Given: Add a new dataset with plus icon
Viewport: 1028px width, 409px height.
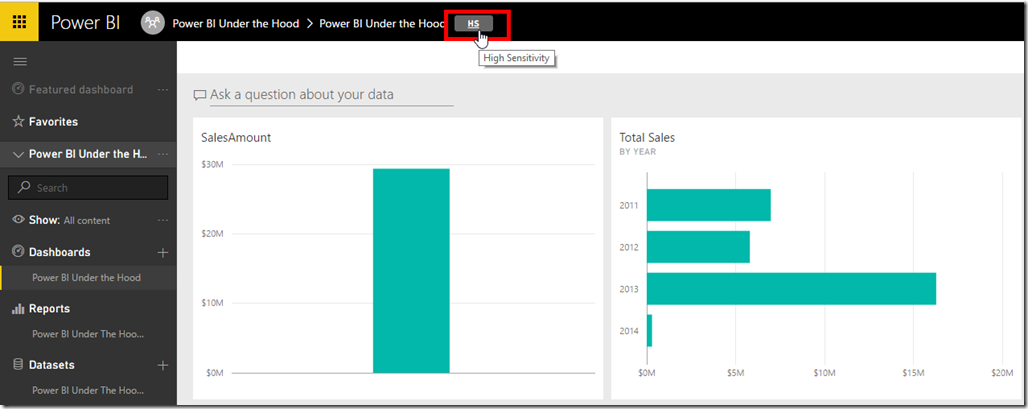Looking at the screenshot, I should (163, 365).
